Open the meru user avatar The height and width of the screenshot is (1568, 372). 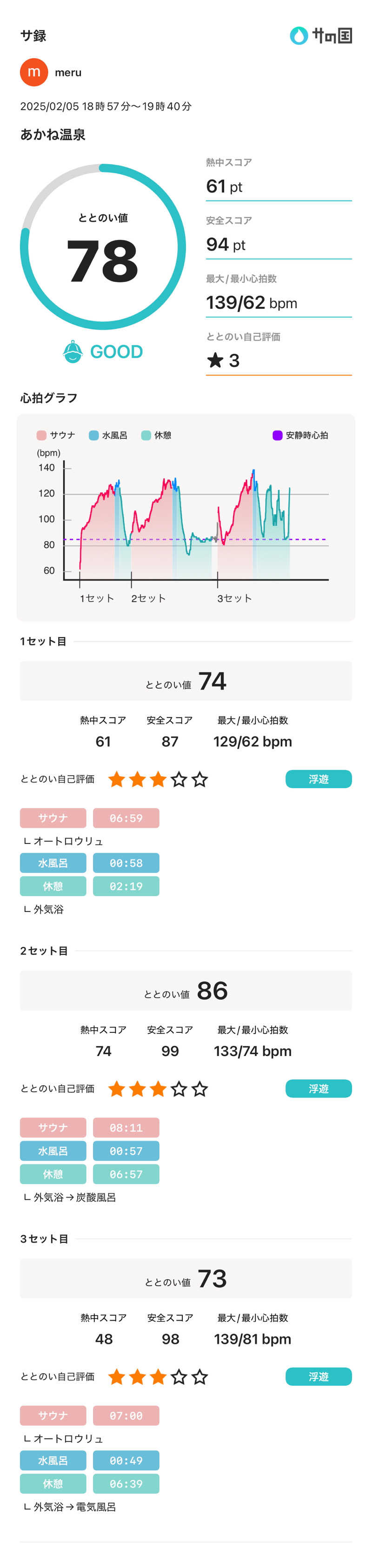click(34, 73)
